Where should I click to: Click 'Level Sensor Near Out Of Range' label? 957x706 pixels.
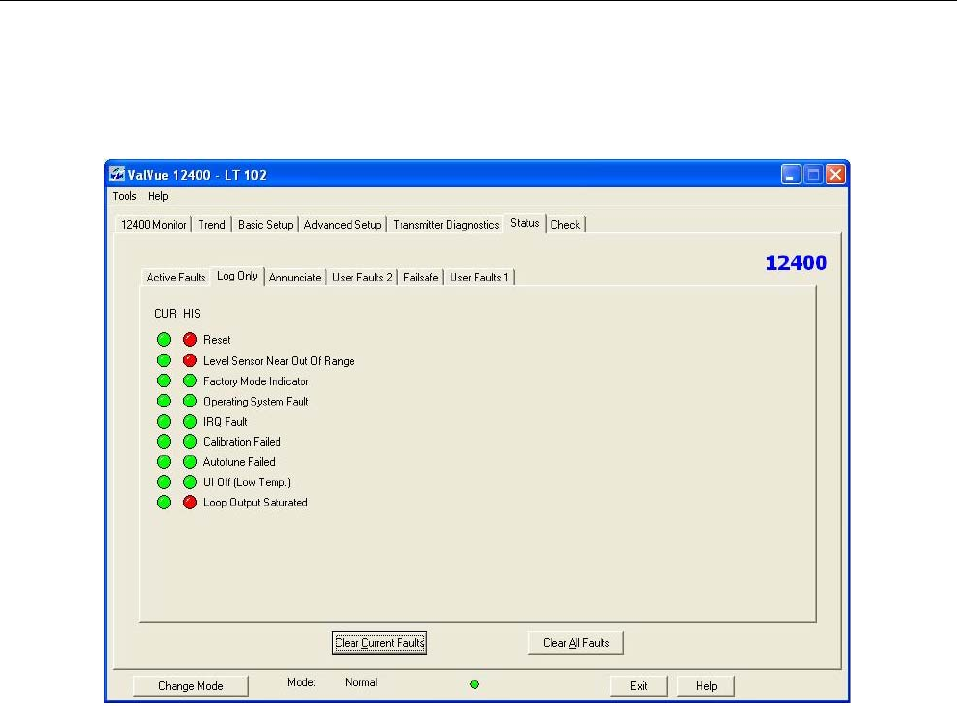(x=278, y=361)
